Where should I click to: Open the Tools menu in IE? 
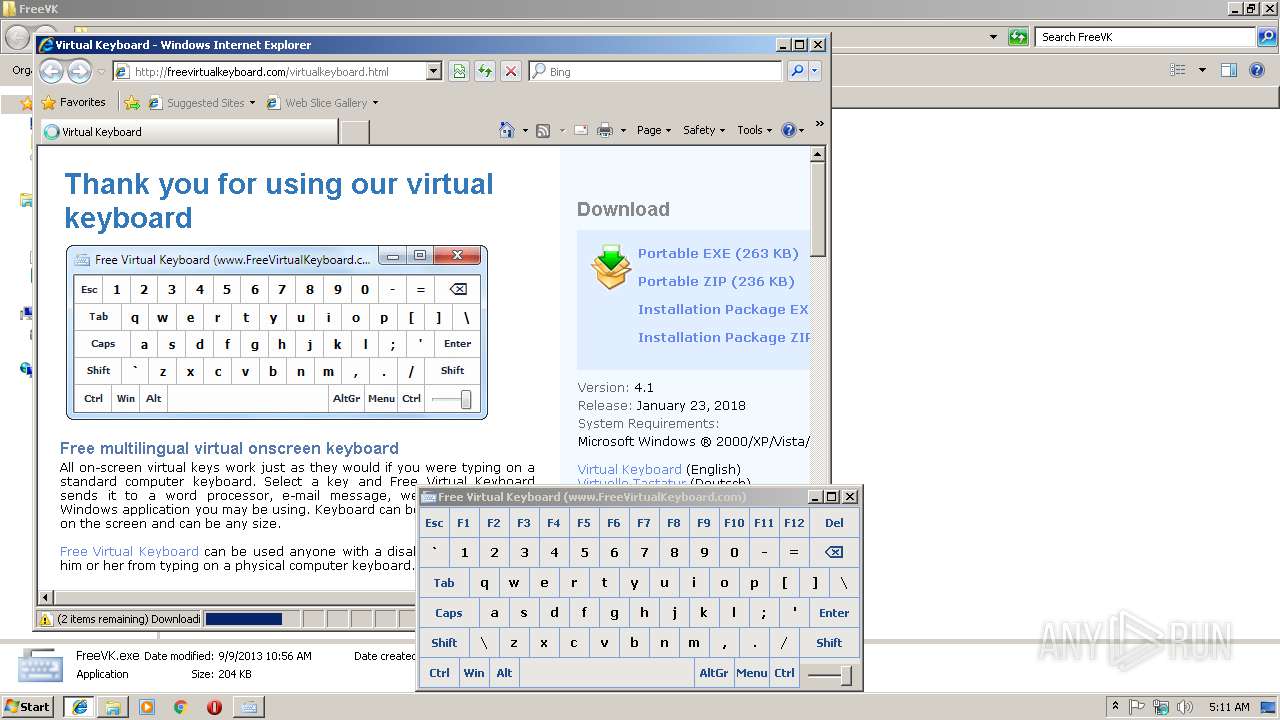[755, 130]
